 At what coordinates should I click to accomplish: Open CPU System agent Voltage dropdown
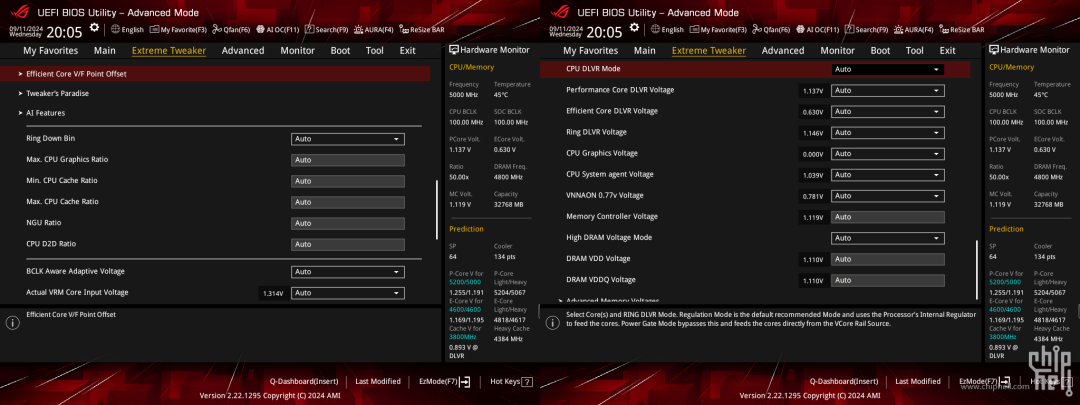[888, 175]
